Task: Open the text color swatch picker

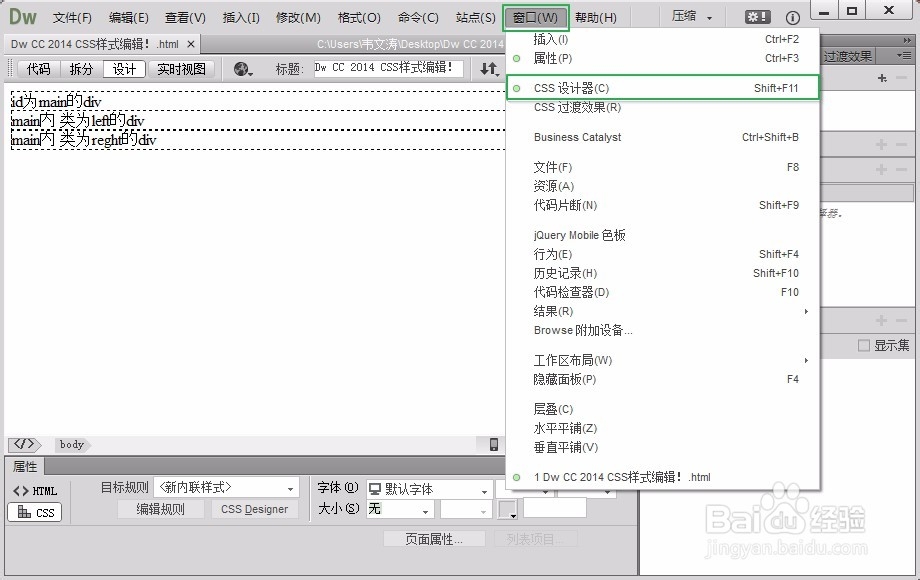Action: coord(507,509)
